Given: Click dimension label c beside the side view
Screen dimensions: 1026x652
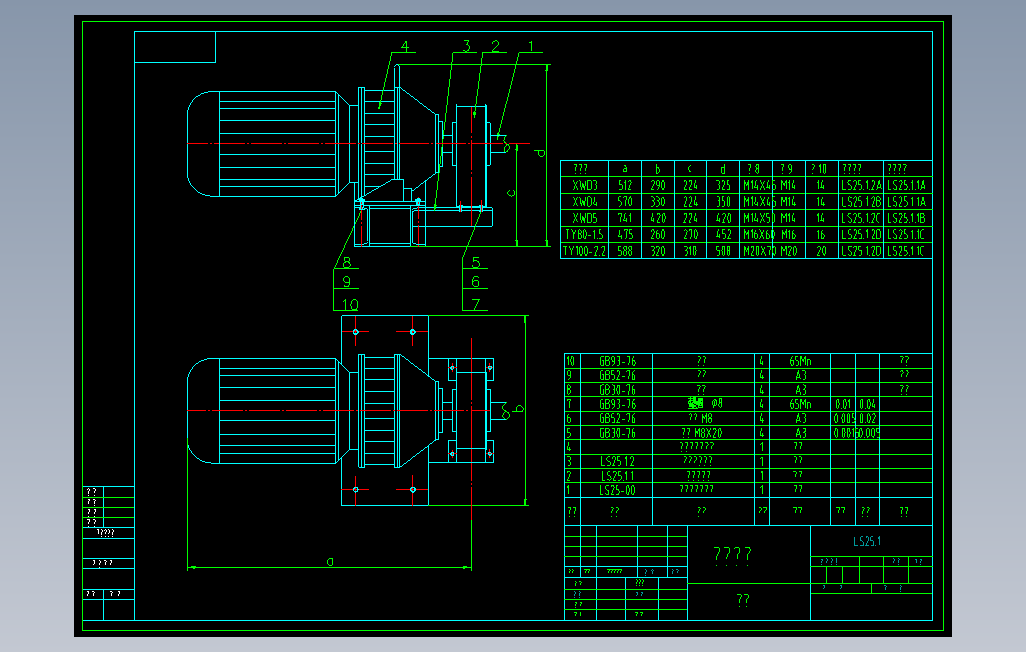Looking at the screenshot, I should 511,193.
